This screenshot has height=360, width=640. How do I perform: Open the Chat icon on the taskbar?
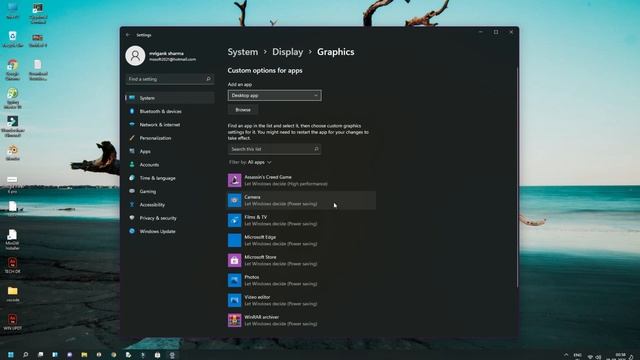(x=69, y=355)
